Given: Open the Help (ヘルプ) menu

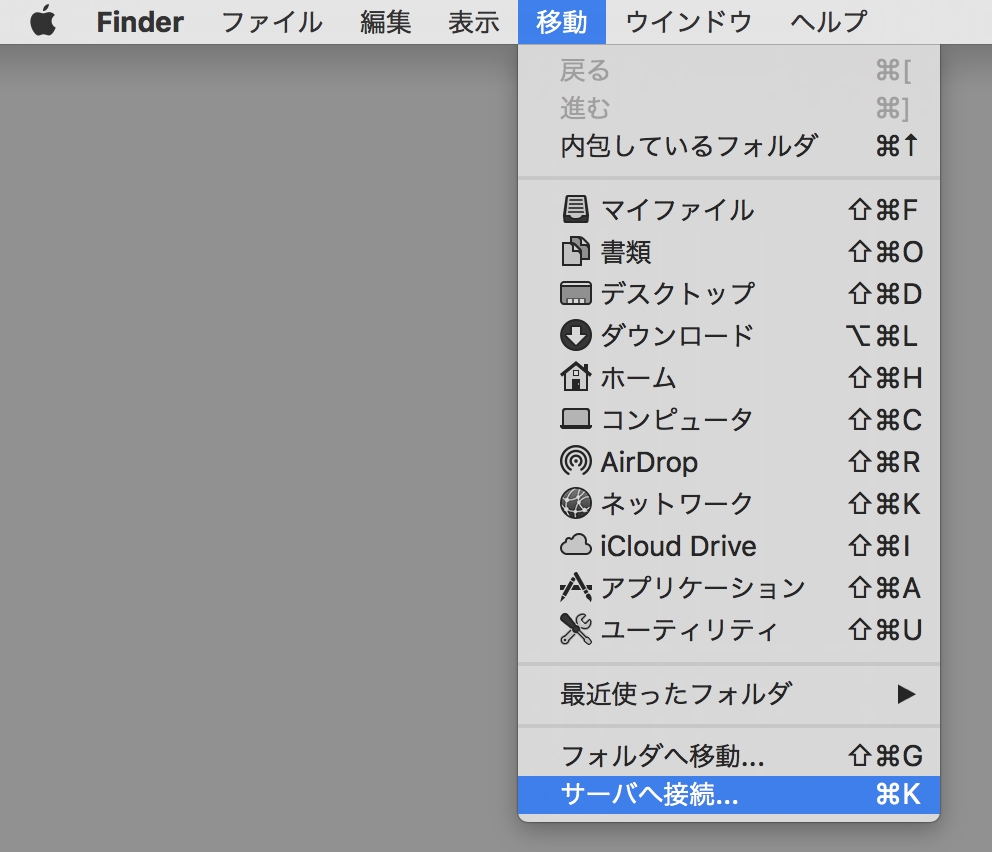Looking at the screenshot, I should [829, 21].
